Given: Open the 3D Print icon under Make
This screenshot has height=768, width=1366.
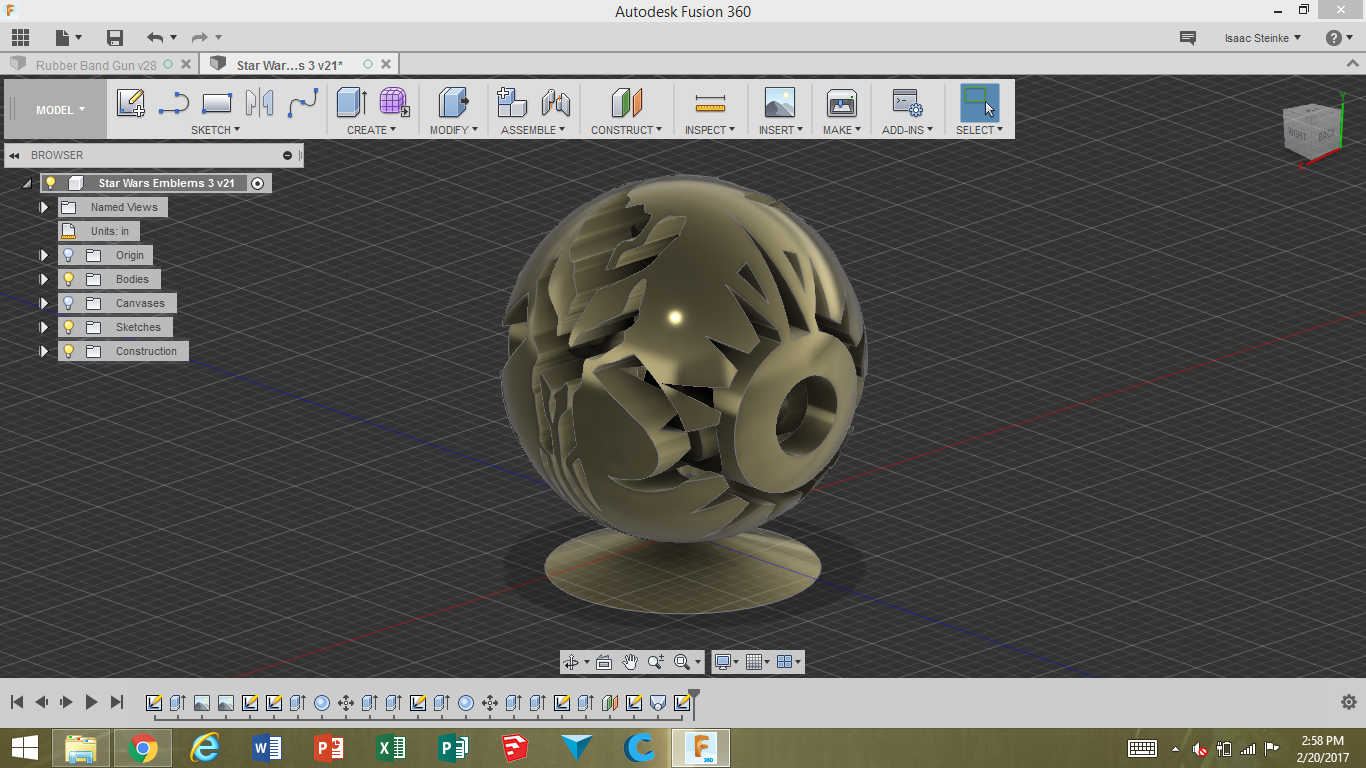Looking at the screenshot, I should click(842, 102).
